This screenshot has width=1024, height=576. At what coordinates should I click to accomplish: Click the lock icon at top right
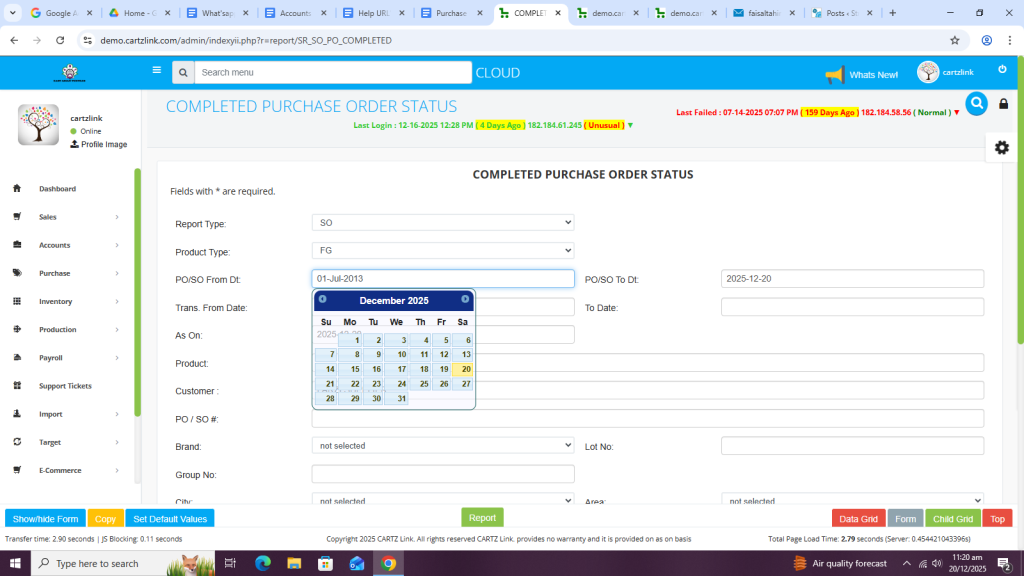(1003, 104)
